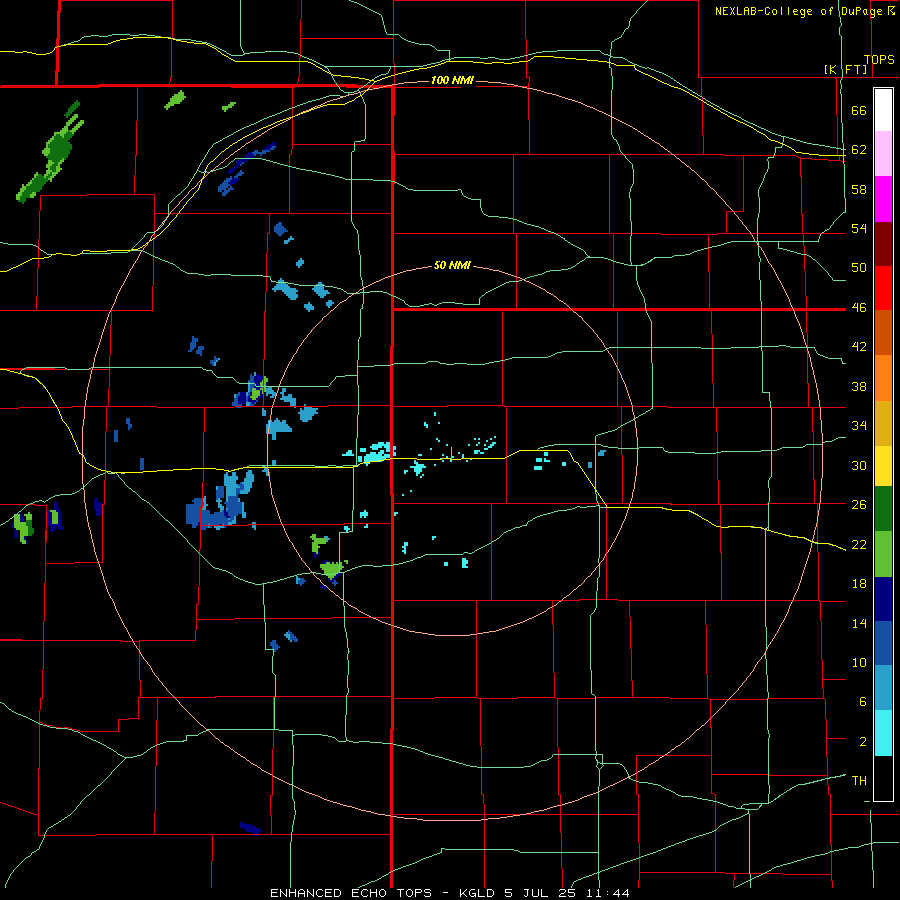Viewport: 900px width, 900px height.
Task: Click the legend value 22
Action: click(859, 544)
